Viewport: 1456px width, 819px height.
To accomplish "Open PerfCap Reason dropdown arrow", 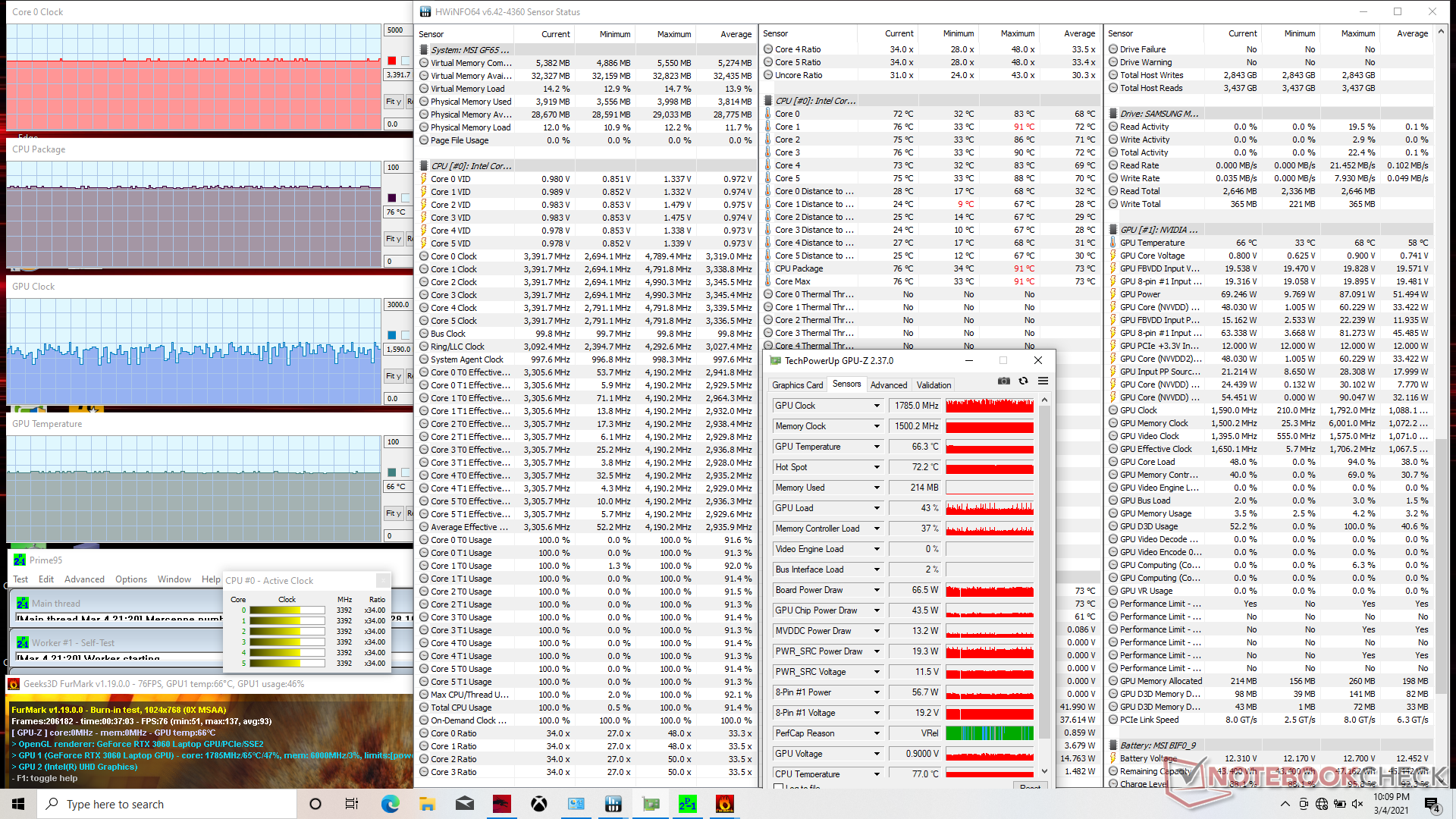I will tap(877, 733).
